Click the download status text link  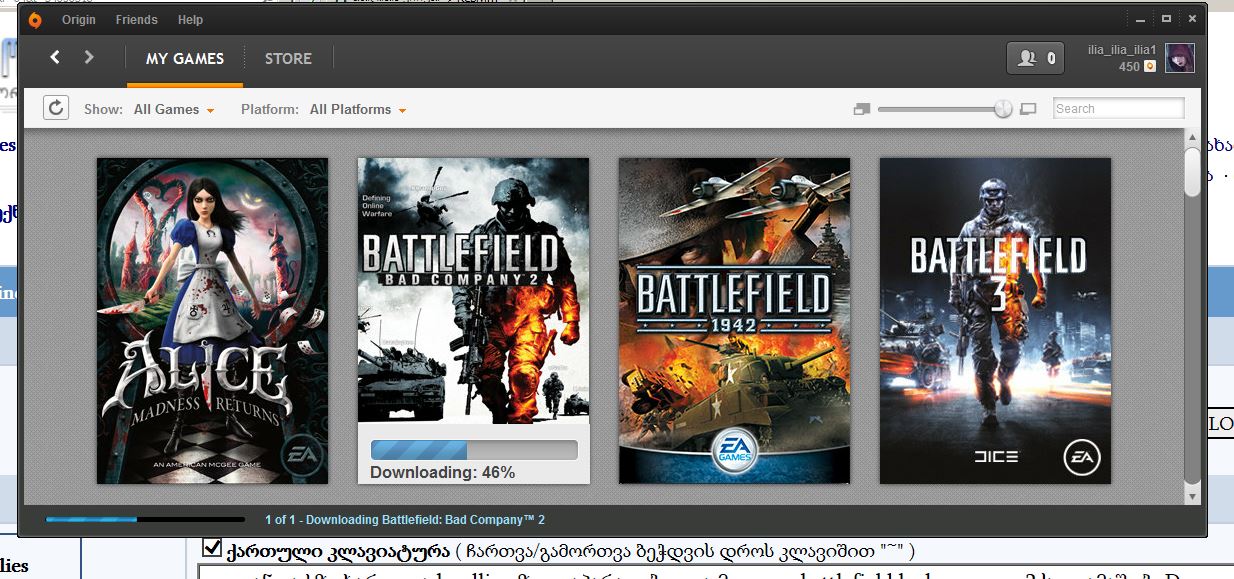405,520
